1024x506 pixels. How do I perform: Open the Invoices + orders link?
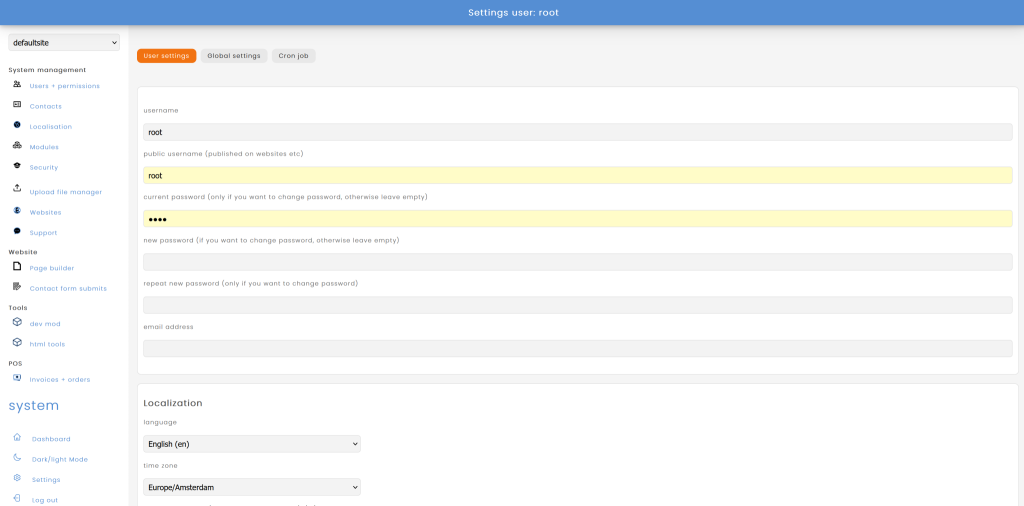coord(60,380)
